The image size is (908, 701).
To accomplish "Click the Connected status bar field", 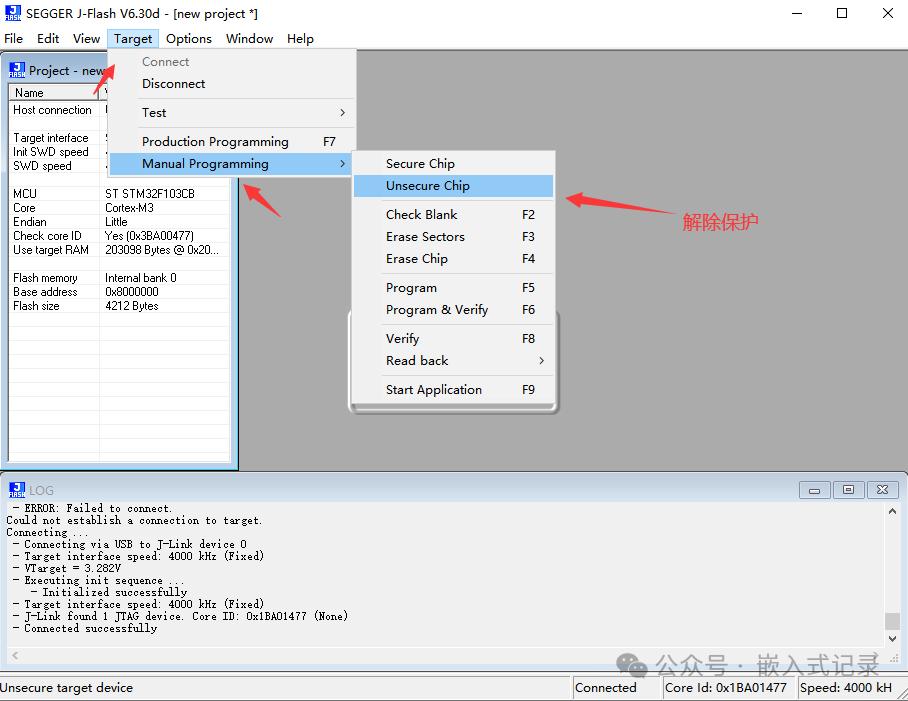I will pyautogui.click(x=617, y=688).
